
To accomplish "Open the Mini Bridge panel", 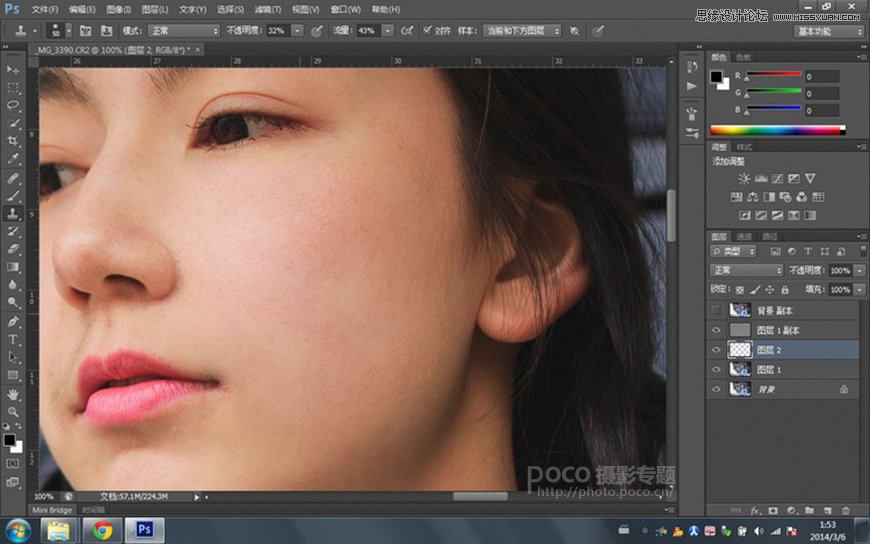I will [x=51, y=508].
